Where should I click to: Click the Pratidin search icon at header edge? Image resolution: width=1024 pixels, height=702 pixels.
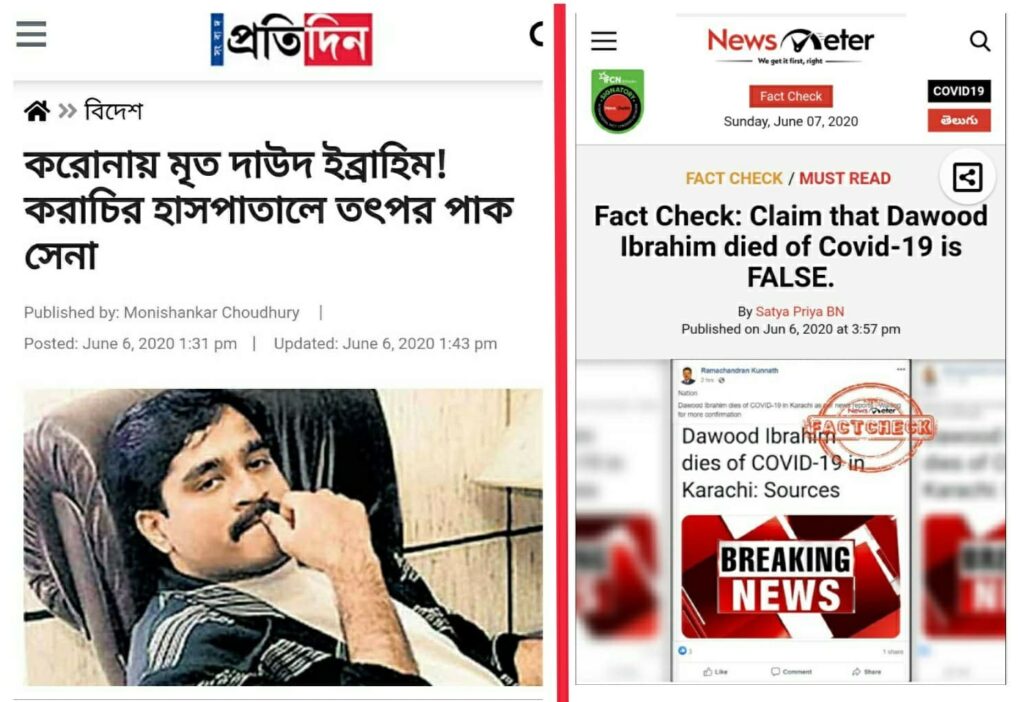[536, 35]
